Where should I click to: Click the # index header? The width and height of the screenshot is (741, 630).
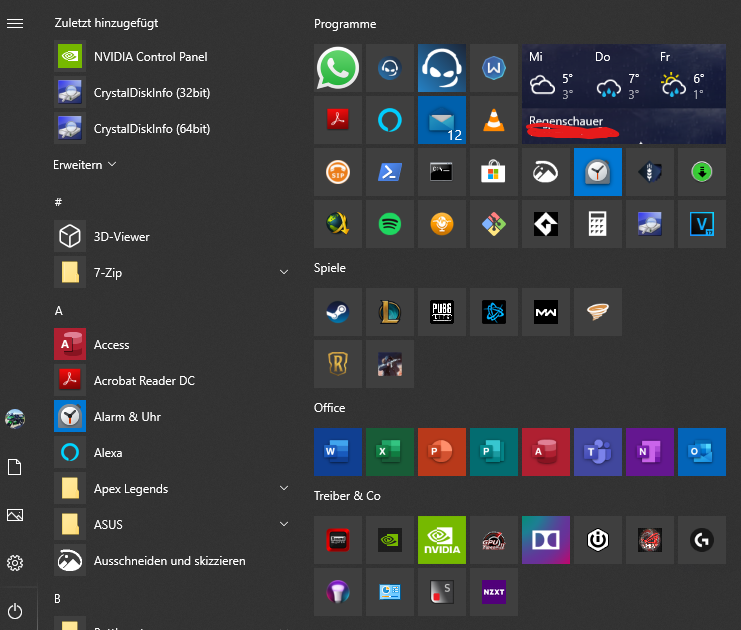(x=58, y=202)
